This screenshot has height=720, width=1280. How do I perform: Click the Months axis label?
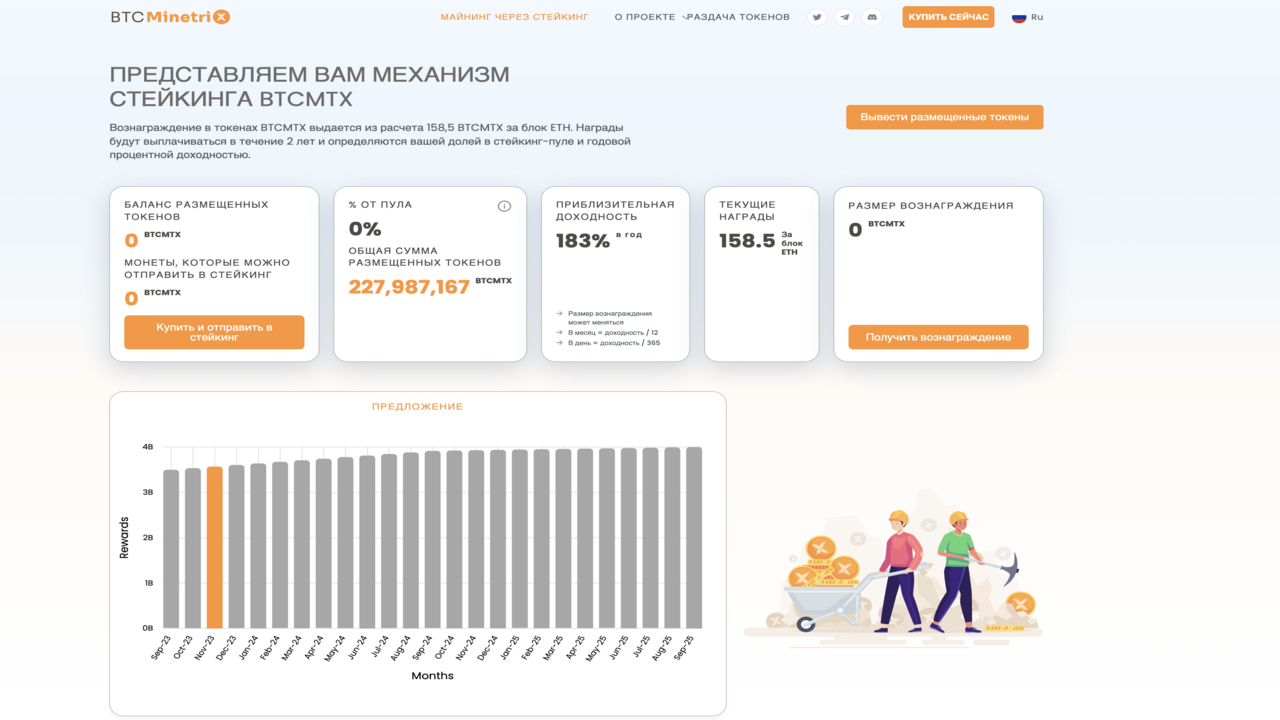(x=432, y=676)
